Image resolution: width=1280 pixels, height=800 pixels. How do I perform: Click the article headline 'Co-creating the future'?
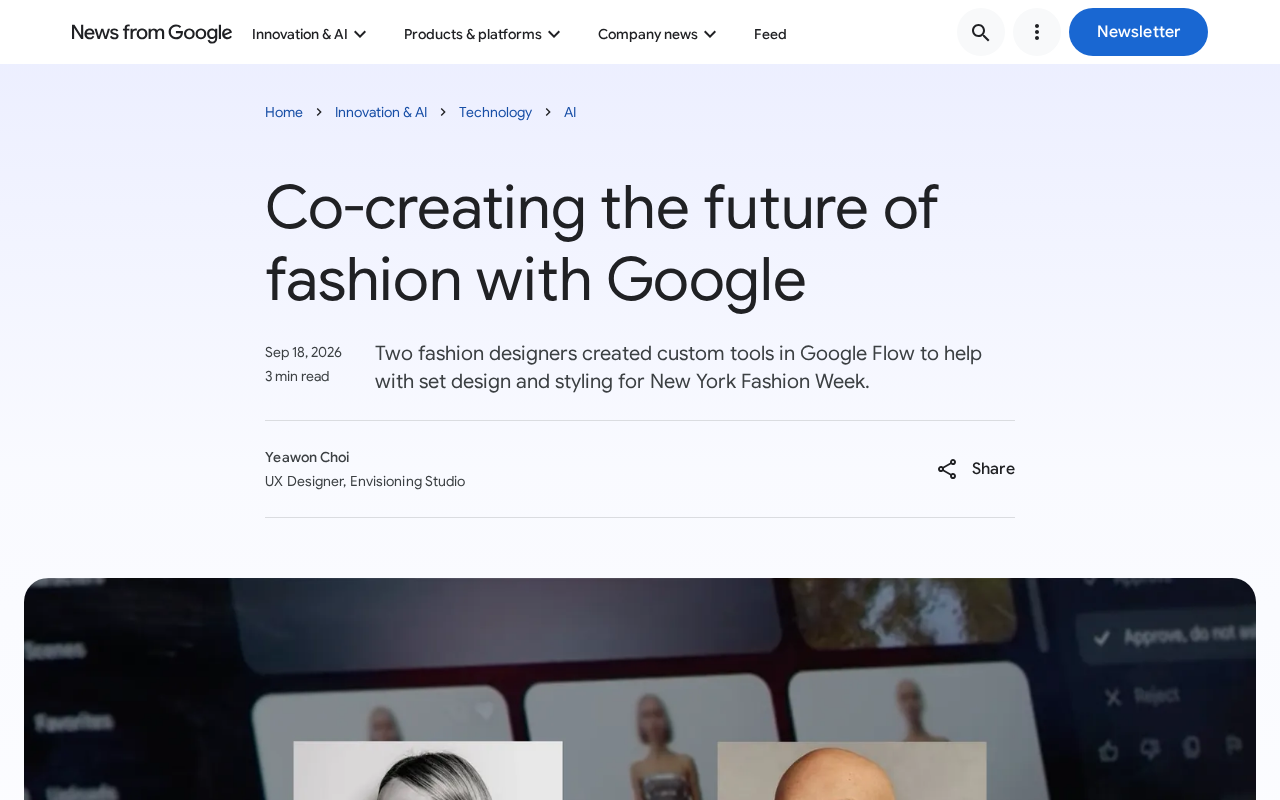(601, 243)
